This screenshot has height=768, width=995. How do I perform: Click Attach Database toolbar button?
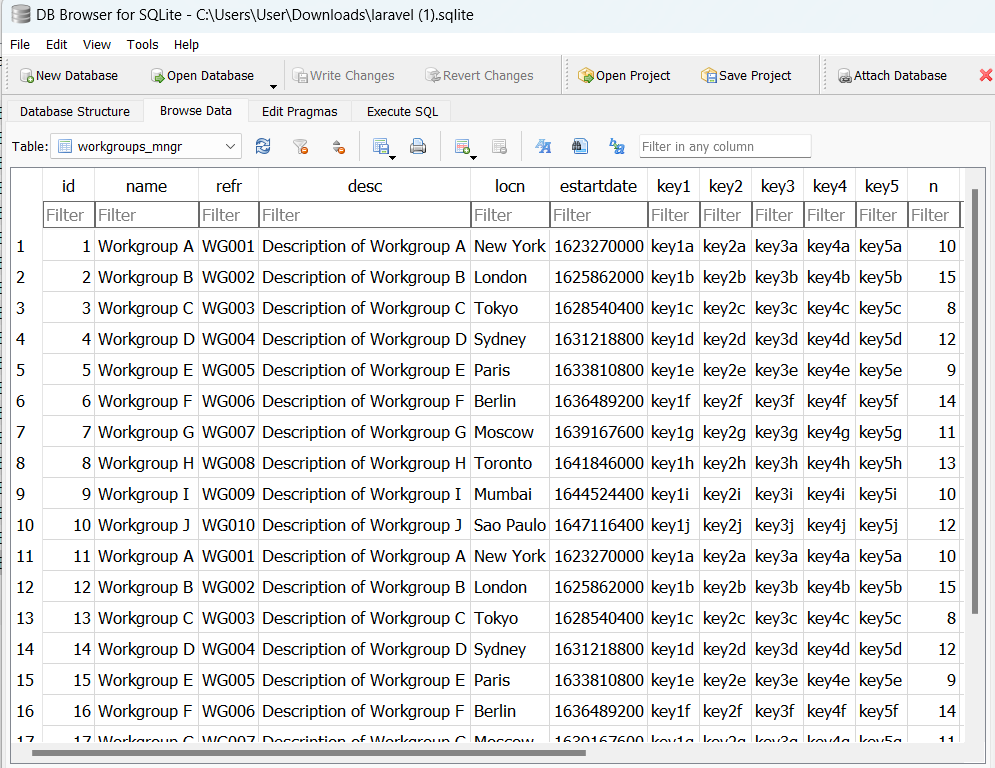892,76
